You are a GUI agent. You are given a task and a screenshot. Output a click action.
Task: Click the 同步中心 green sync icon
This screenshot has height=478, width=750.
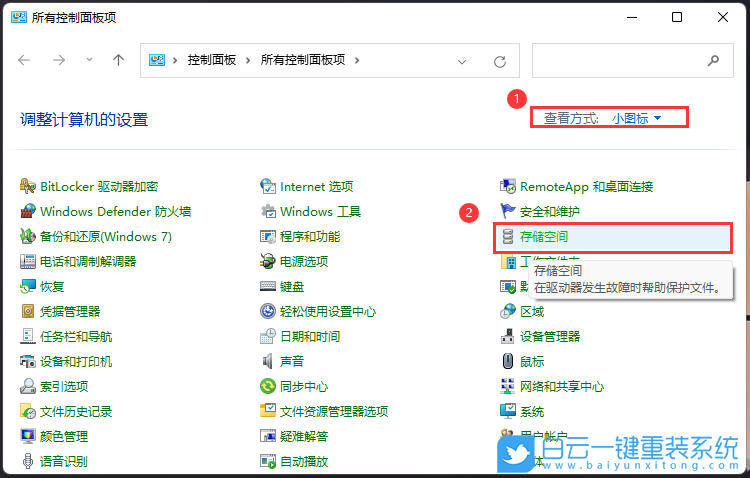tap(268, 386)
